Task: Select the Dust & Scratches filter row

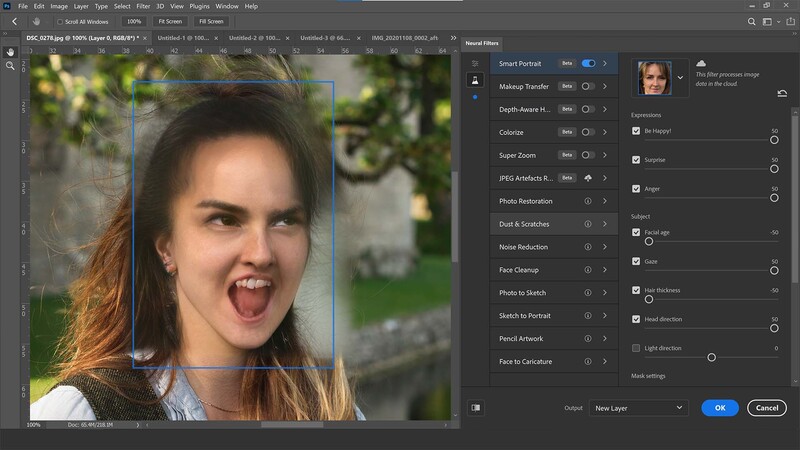Action: click(x=554, y=224)
